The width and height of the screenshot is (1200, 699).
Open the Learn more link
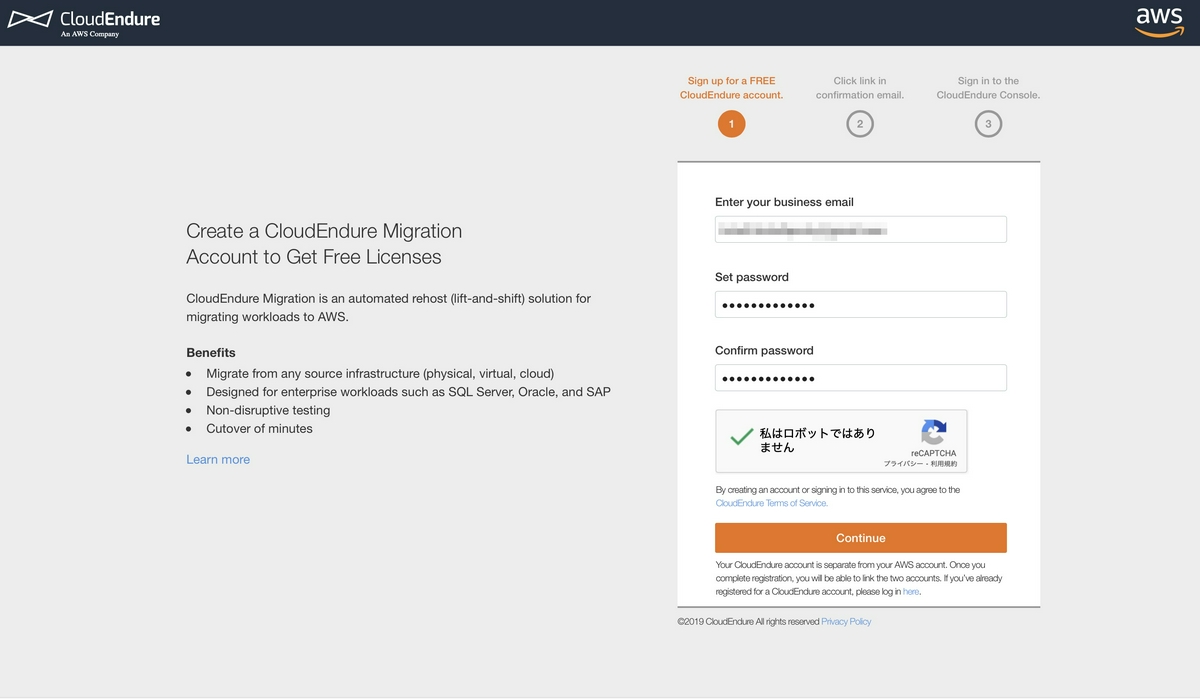[x=218, y=460]
